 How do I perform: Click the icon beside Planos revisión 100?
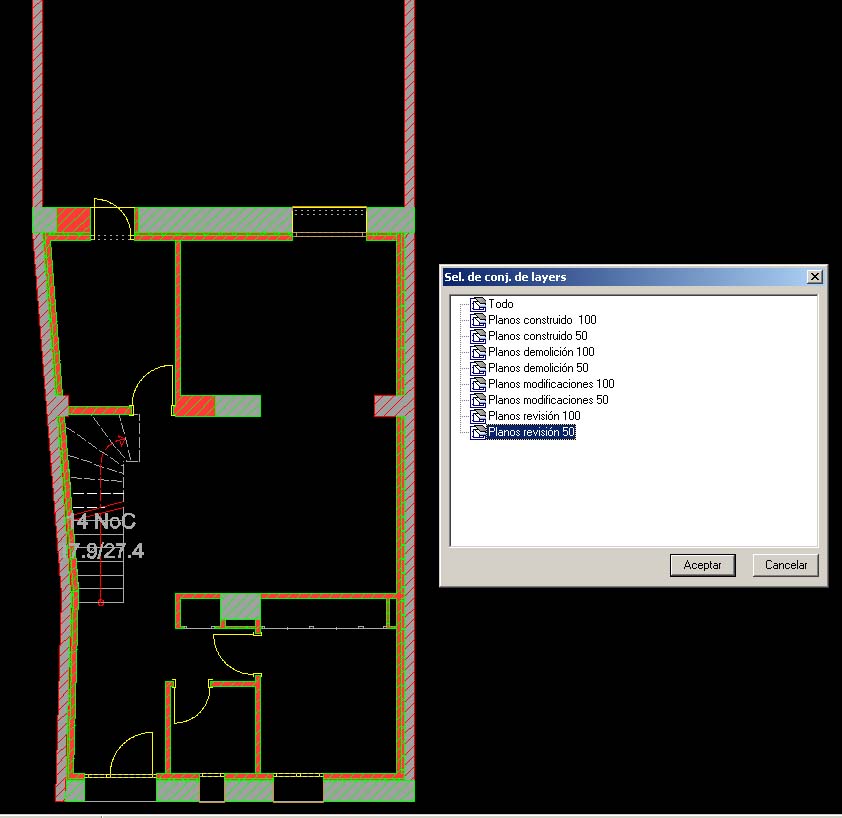click(478, 416)
